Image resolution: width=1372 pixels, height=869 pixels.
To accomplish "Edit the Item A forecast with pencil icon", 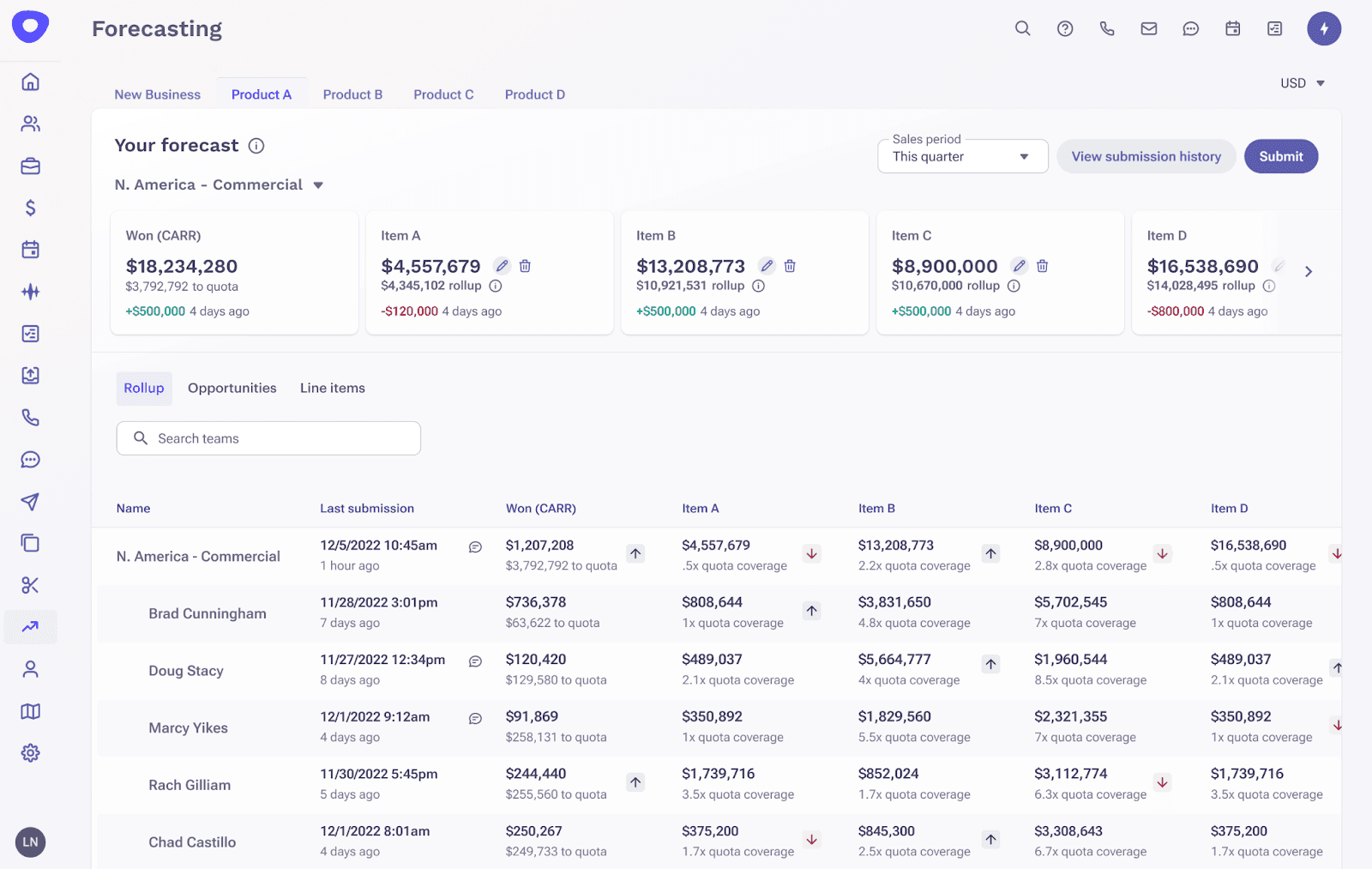I will point(502,266).
